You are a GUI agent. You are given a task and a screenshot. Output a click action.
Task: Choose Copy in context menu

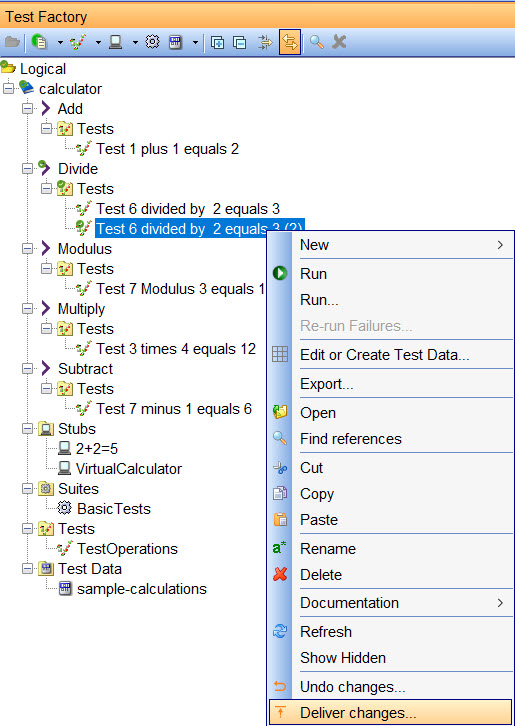pyautogui.click(x=391, y=494)
